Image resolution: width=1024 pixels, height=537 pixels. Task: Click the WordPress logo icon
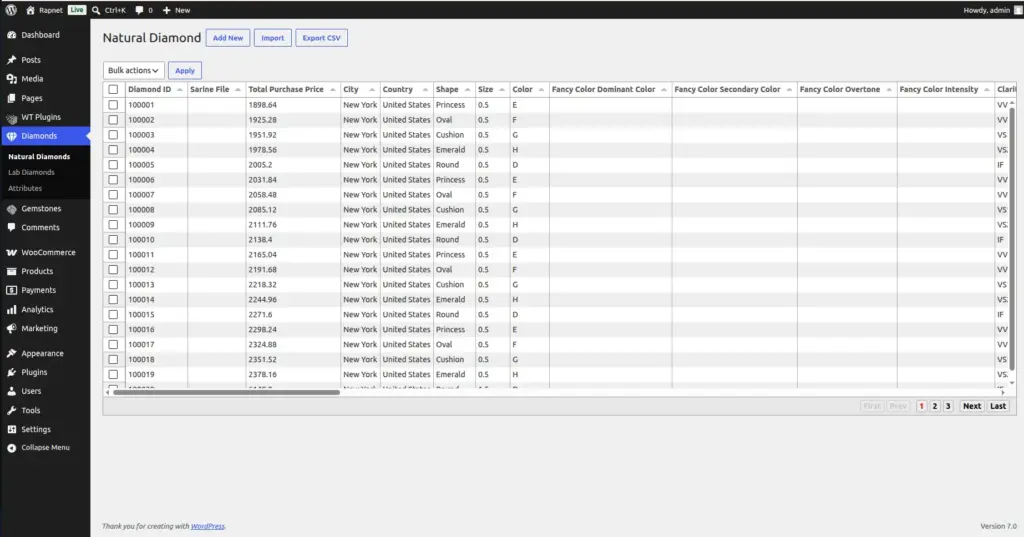11,10
